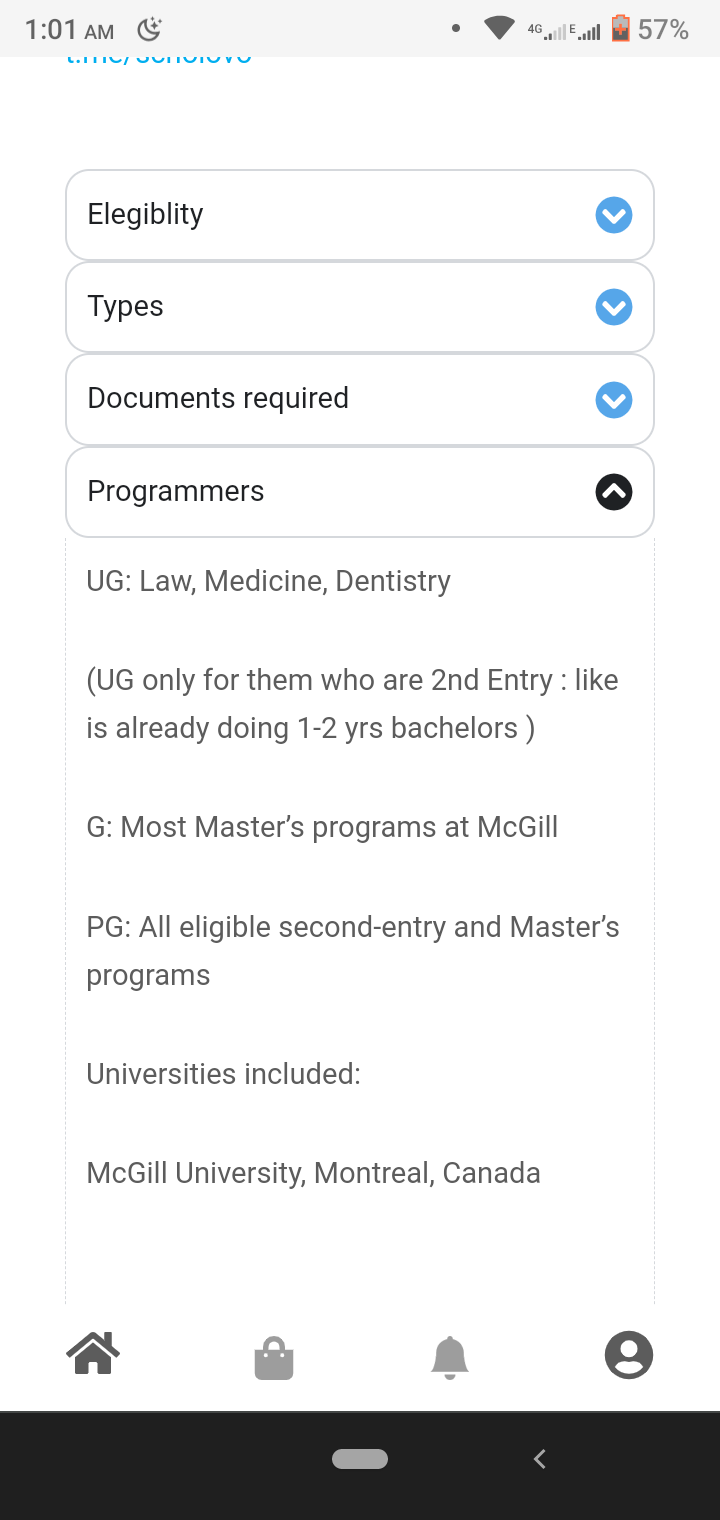This screenshot has width=720, height=1520.
Task: Tap the Elegiblity accordion header
Action: point(300,215)
